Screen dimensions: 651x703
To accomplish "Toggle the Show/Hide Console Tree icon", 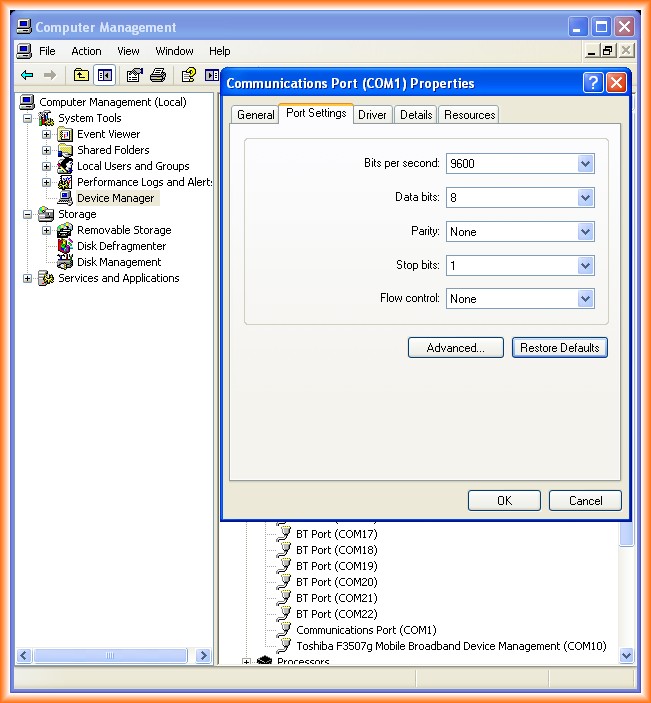I will pyautogui.click(x=105, y=75).
